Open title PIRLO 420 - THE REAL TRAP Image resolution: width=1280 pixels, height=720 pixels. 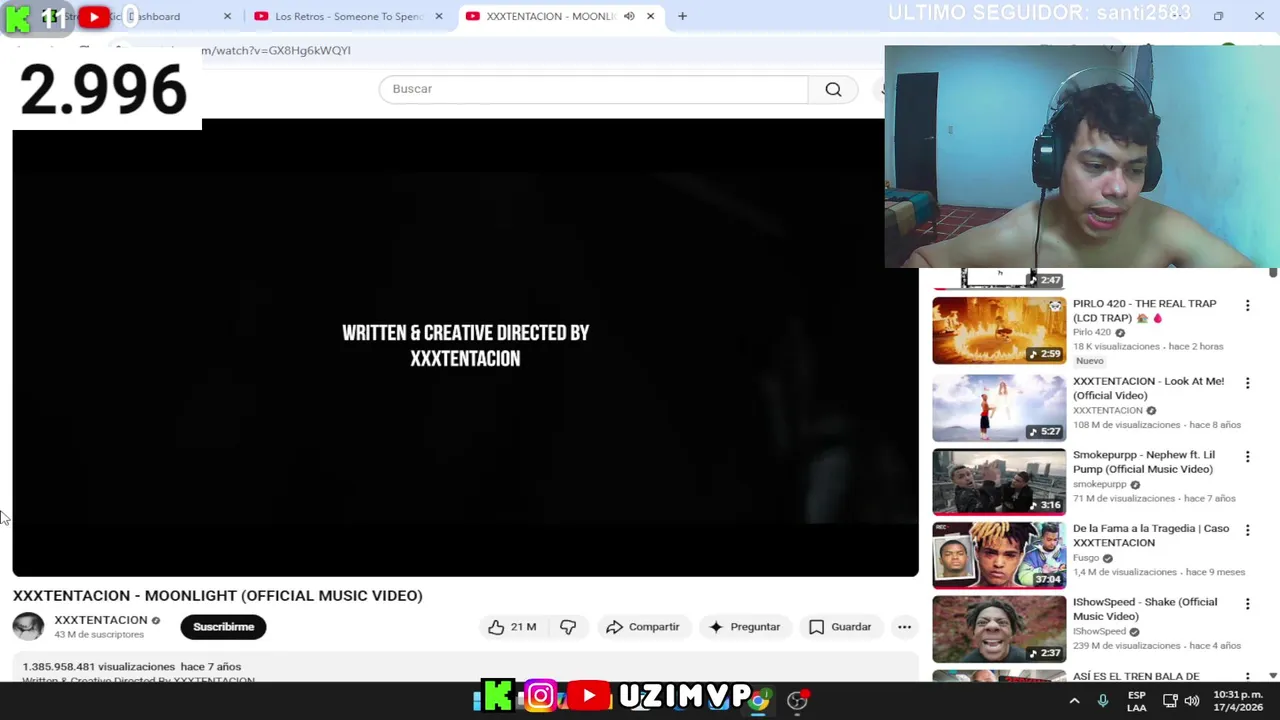pyautogui.click(x=1144, y=311)
